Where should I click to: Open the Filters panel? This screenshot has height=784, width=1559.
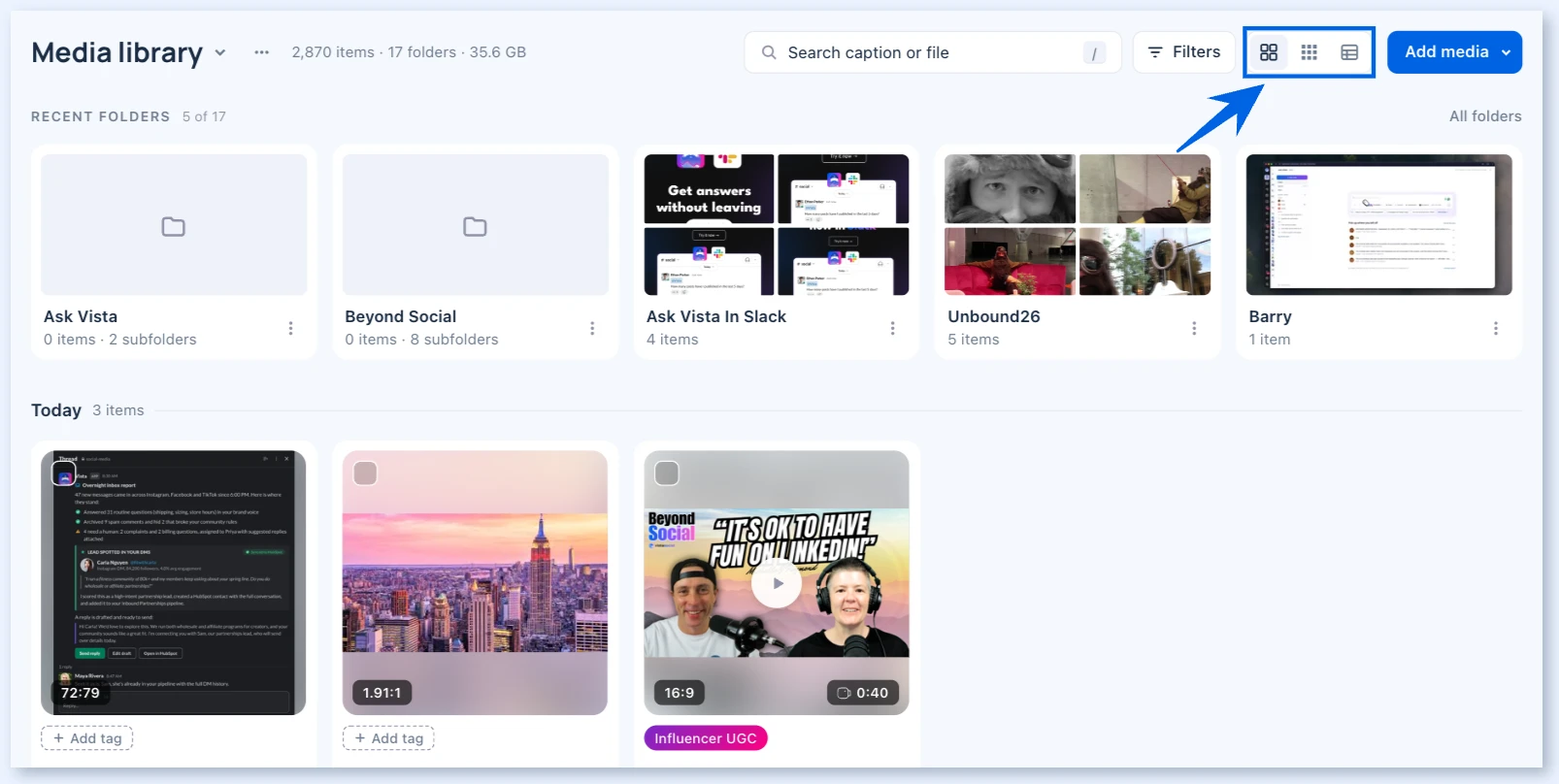tap(1183, 52)
